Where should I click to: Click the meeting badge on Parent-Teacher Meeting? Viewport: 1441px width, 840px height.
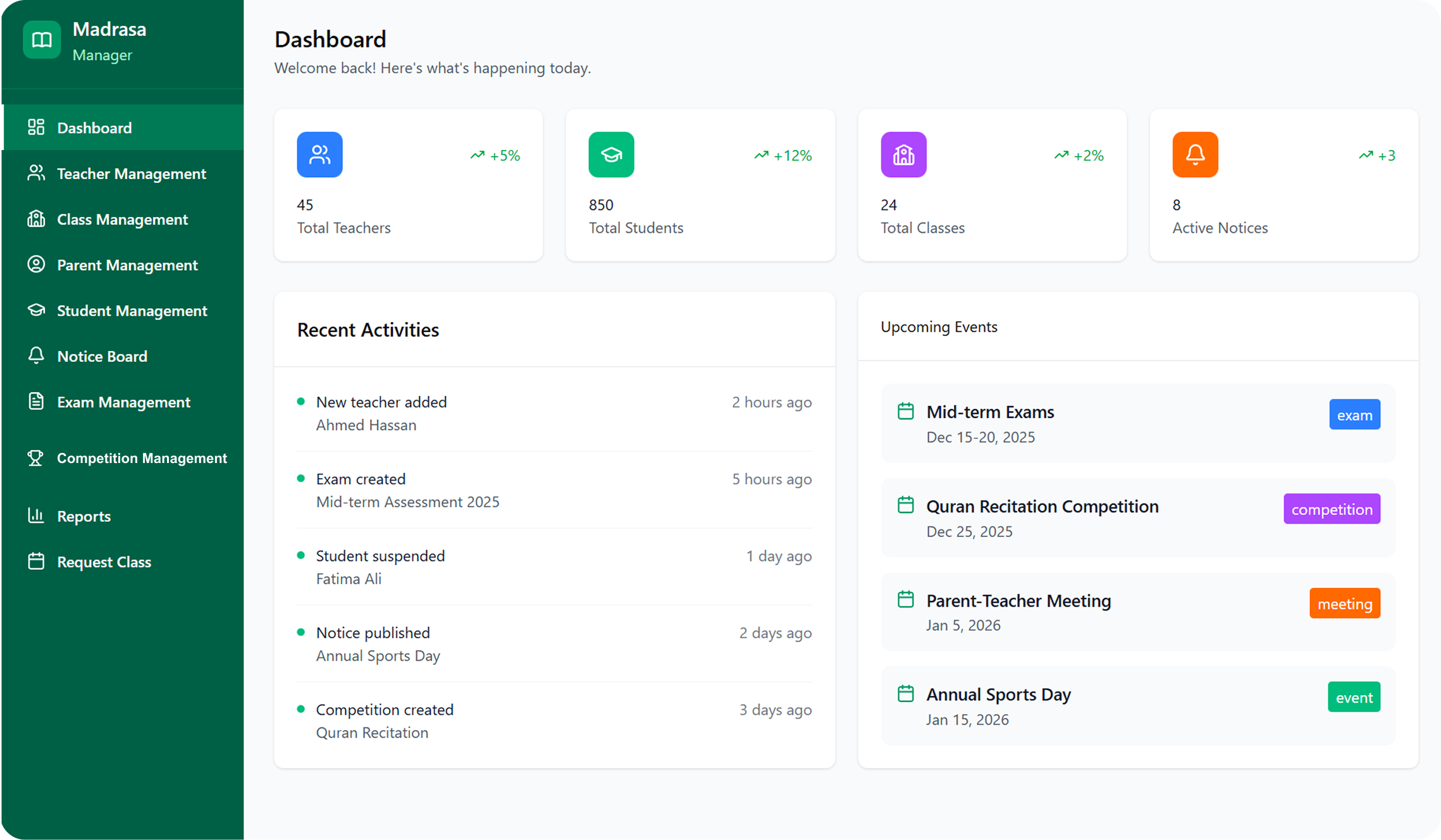(1344, 603)
